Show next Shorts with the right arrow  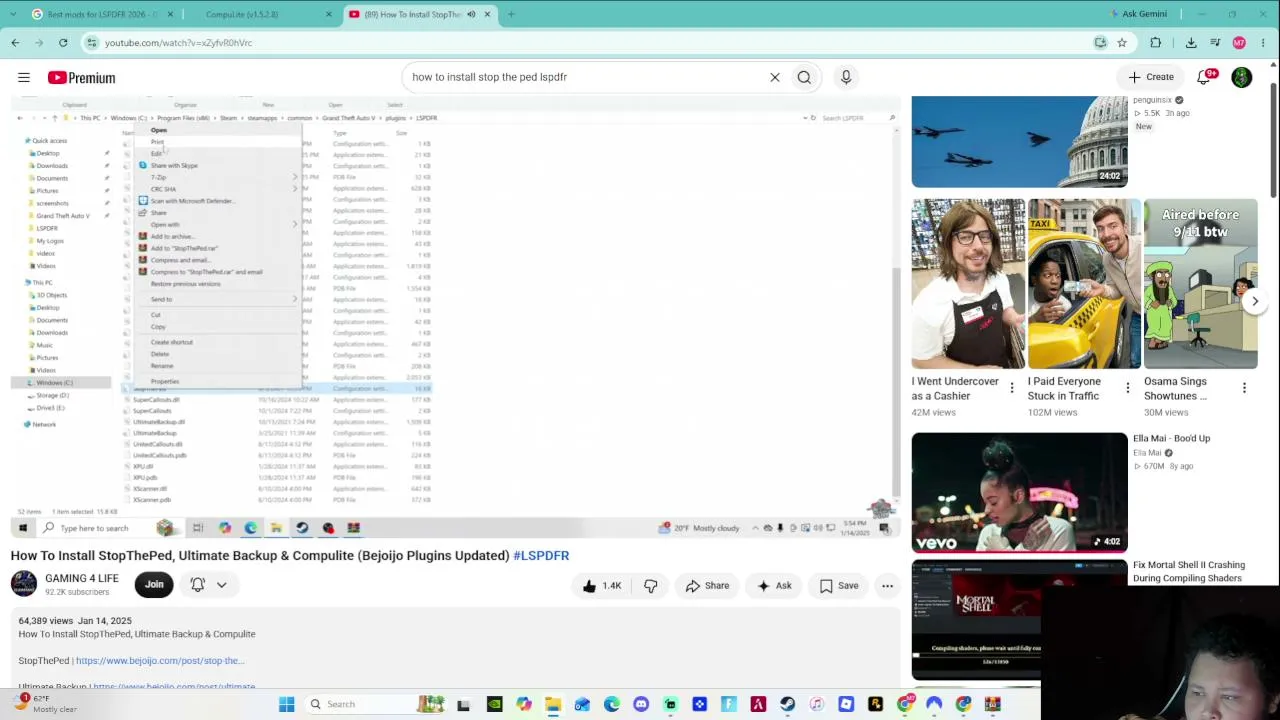point(1255,301)
